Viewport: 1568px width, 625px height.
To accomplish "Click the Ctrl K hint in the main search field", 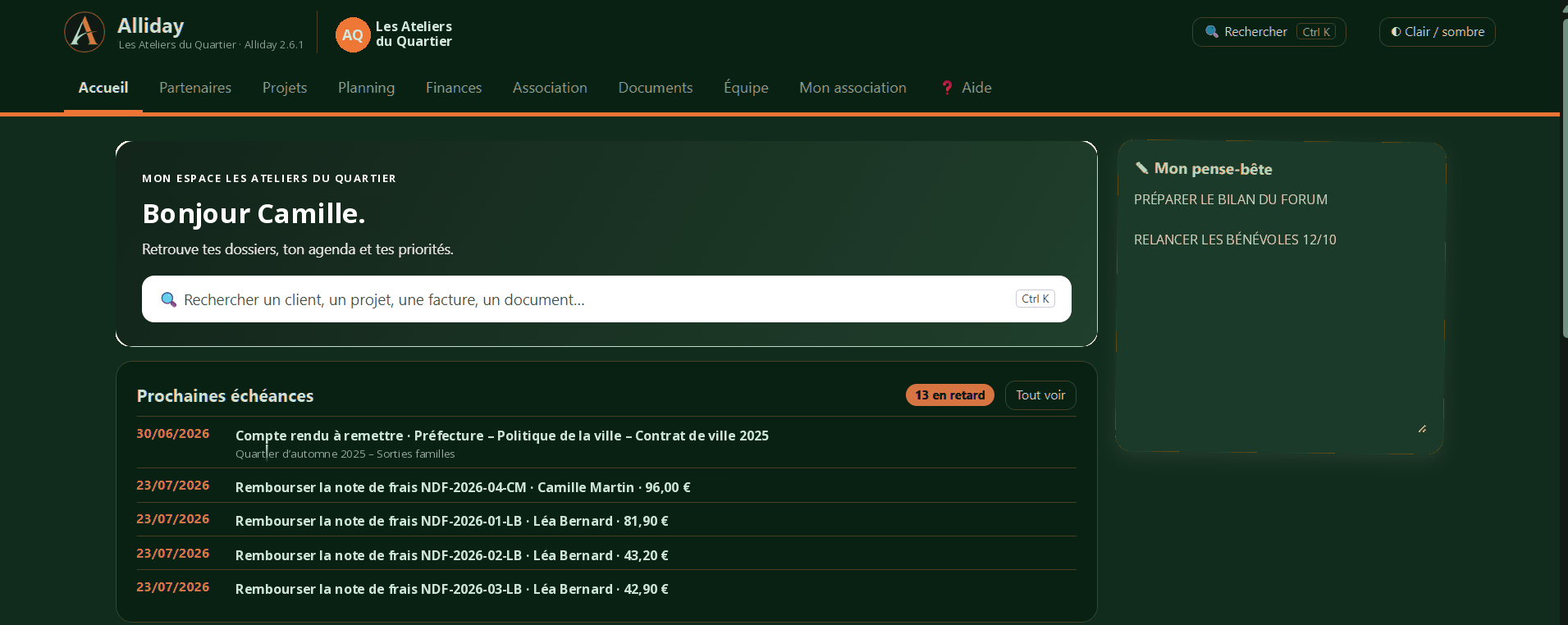I will point(1035,299).
